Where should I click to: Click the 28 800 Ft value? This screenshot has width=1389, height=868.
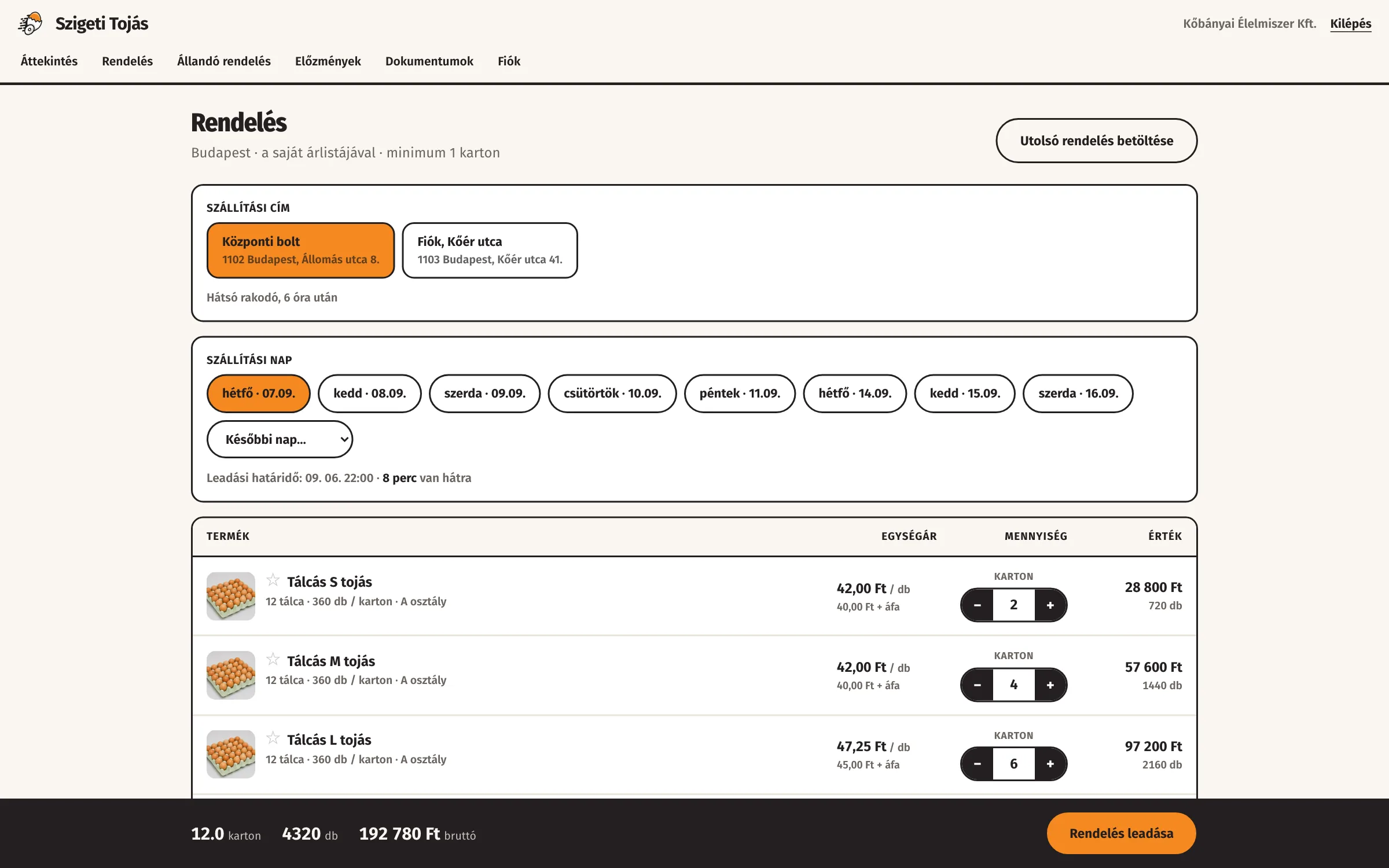[x=1153, y=587]
